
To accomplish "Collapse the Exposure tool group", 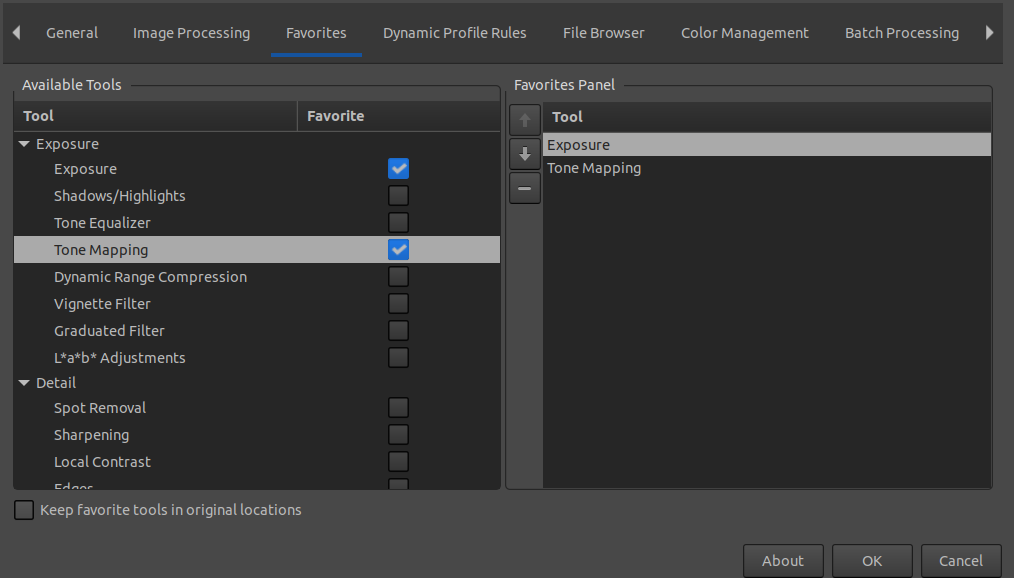I will 25,144.
